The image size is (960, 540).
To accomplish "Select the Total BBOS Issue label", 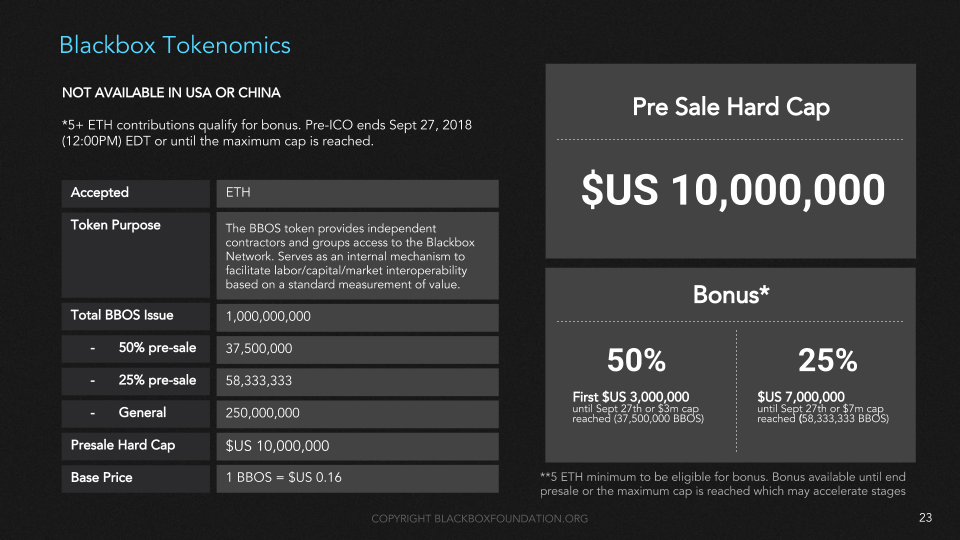I will coord(122,316).
